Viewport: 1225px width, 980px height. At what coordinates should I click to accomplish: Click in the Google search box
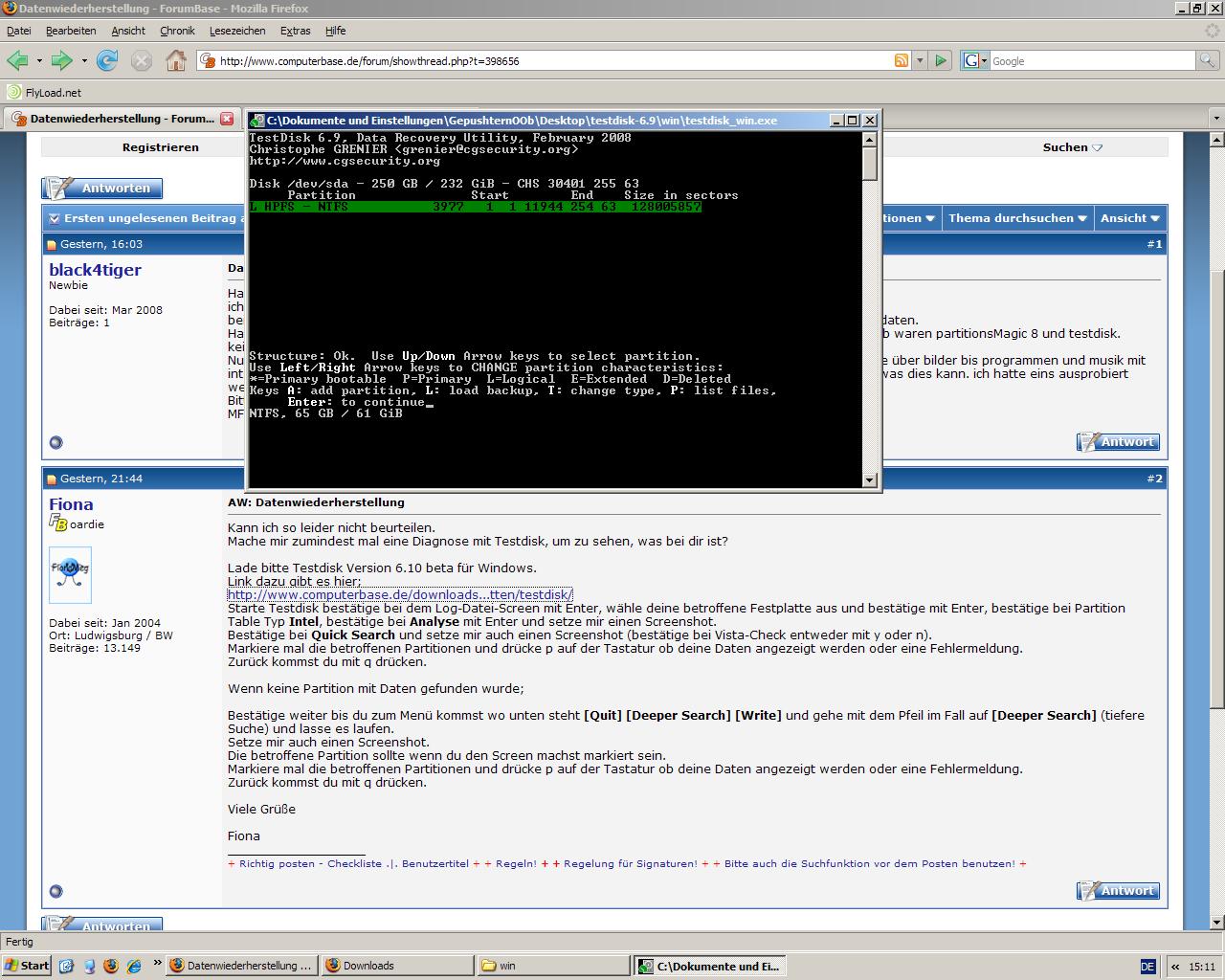1093,60
